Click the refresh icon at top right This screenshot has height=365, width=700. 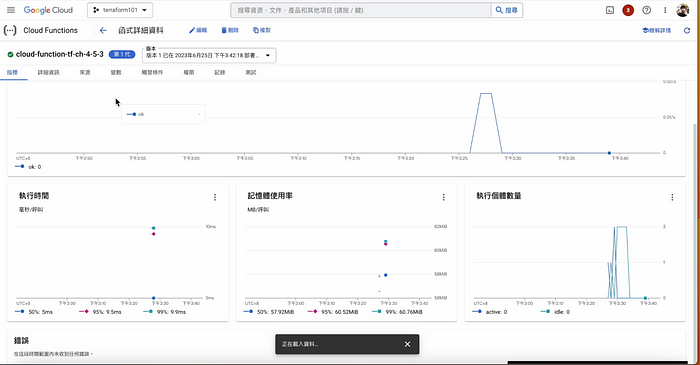coord(687,30)
